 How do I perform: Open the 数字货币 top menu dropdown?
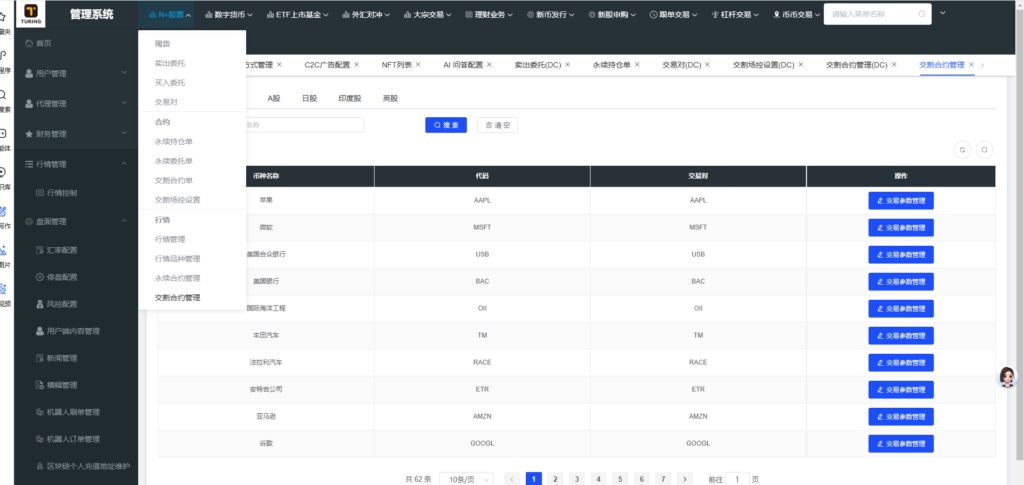click(230, 14)
